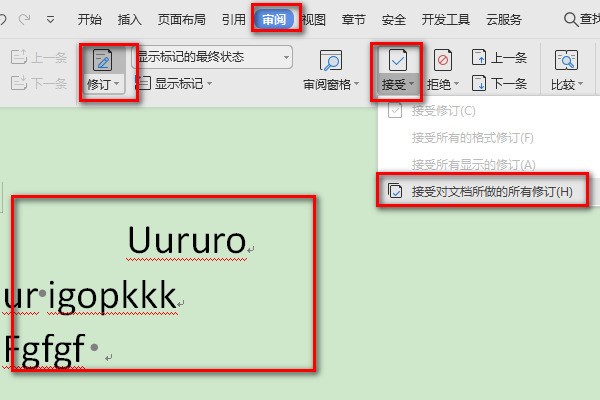Viewport: 600px width, 400px height.
Task: Click the 修订 (Track Changes) icon
Action: (x=101, y=60)
